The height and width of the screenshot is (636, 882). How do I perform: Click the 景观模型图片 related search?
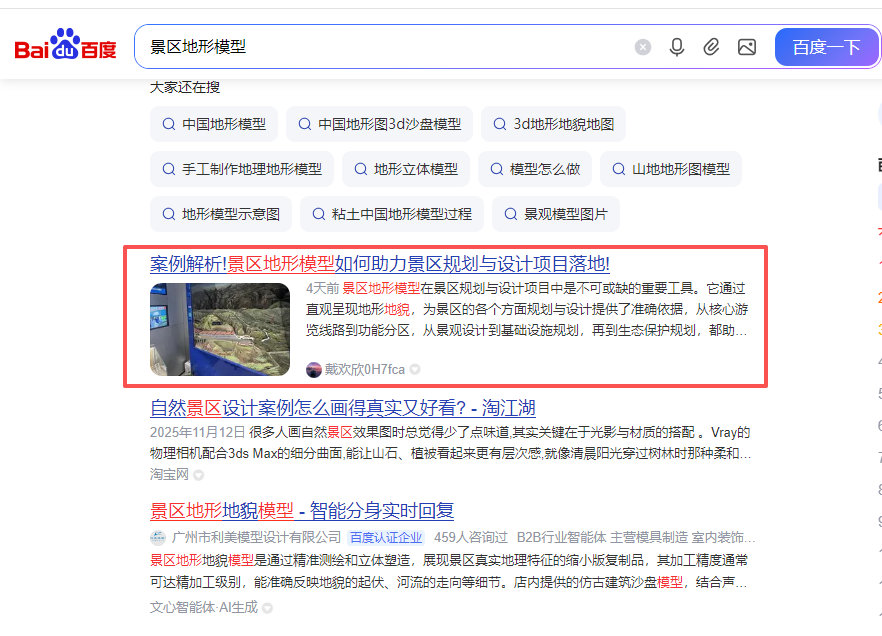(555, 214)
